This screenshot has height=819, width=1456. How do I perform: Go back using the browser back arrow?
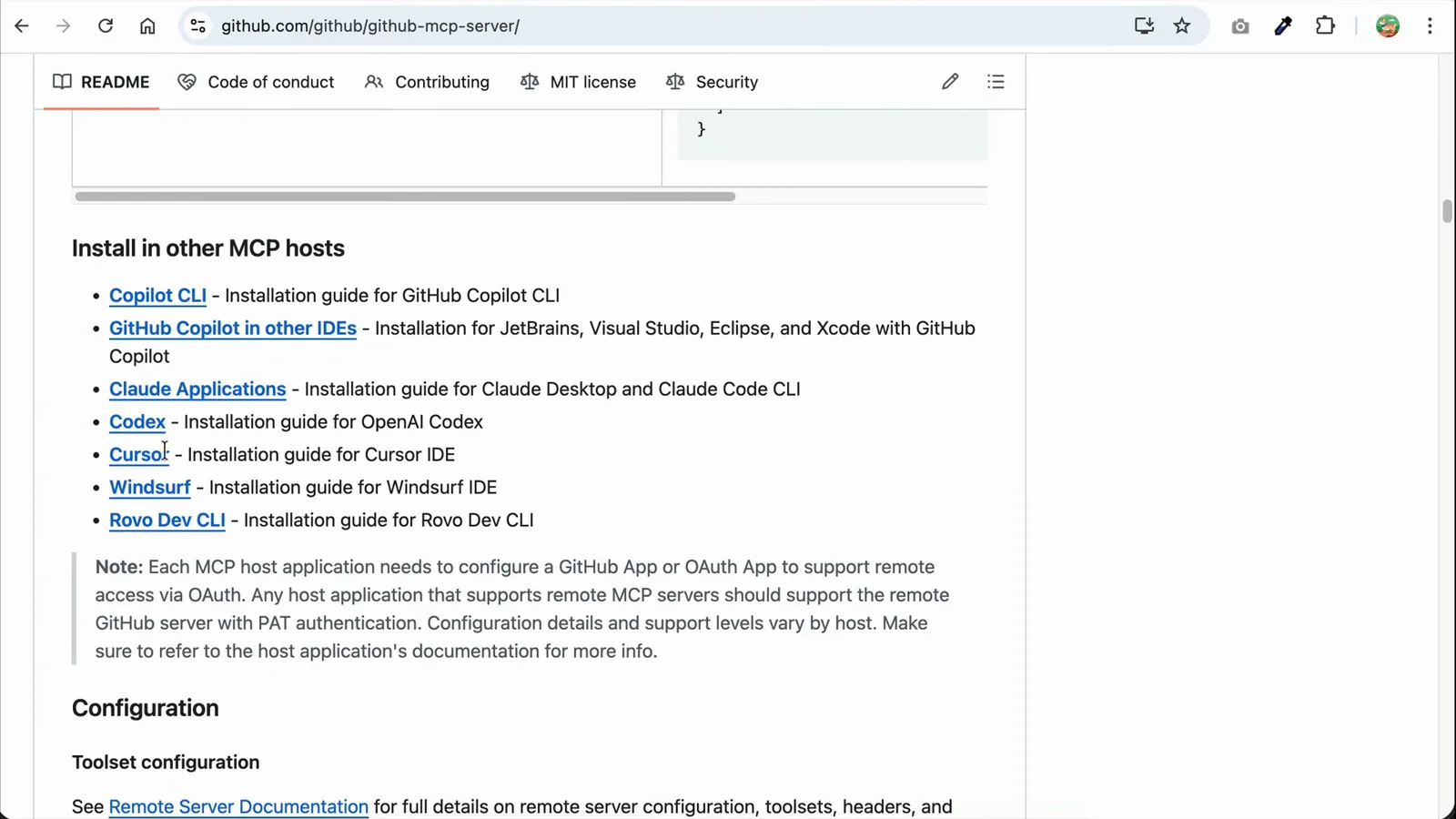pyautogui.click(x=22, y=26)
